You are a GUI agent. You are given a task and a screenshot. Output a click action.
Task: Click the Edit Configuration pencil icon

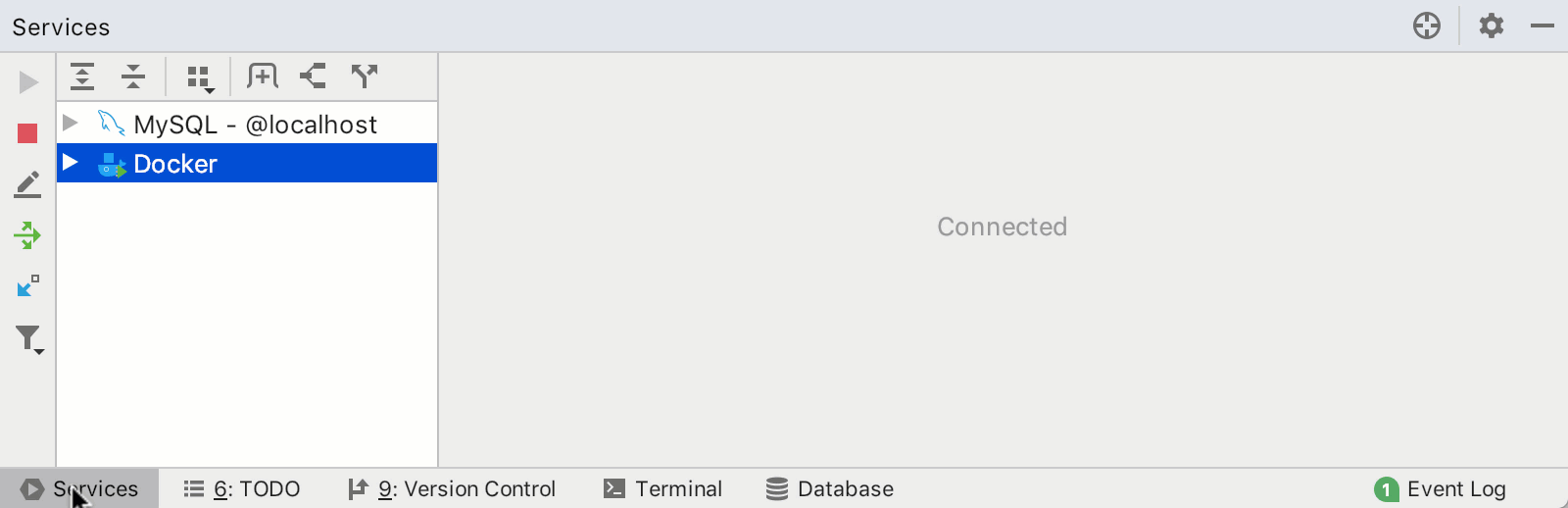pos(27,184)
